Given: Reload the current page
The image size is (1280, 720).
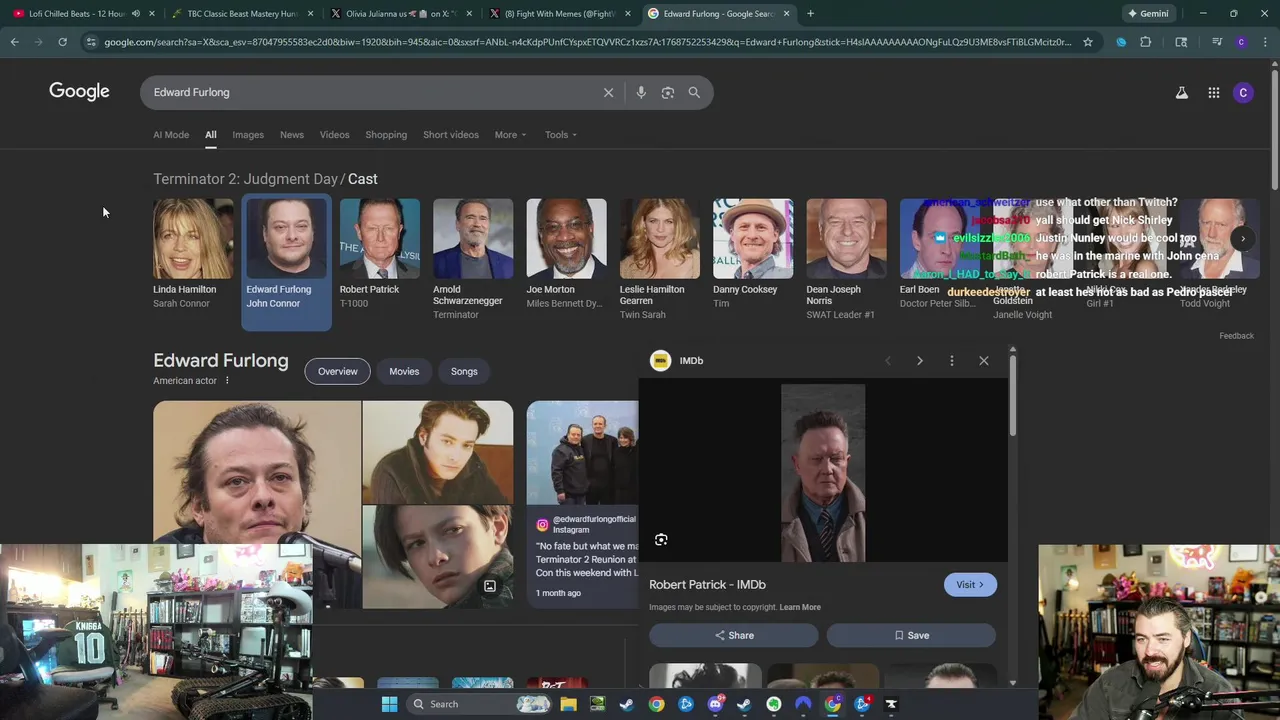Looking at the screenshot, I should pyautogui.click(x=62, y=42).
